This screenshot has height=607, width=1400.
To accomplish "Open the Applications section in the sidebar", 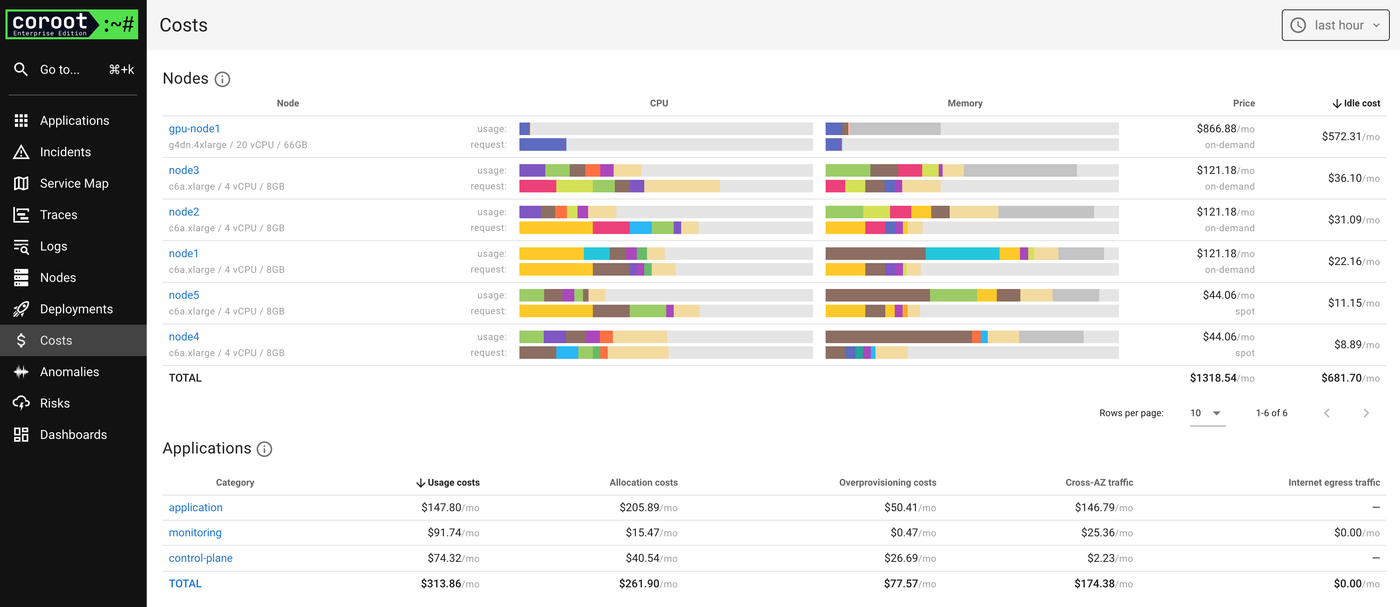I will point(76,120).
